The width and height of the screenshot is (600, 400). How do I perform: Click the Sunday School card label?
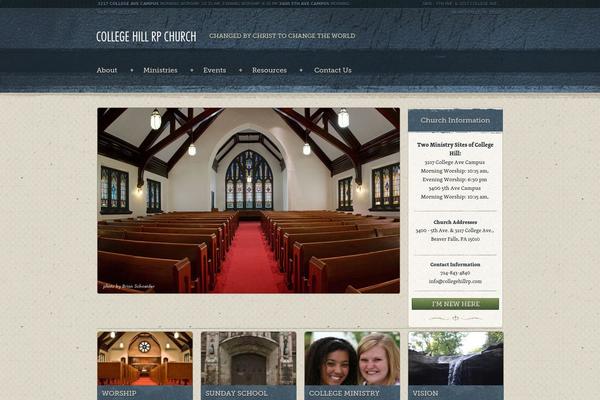click(x=236, y=393)
